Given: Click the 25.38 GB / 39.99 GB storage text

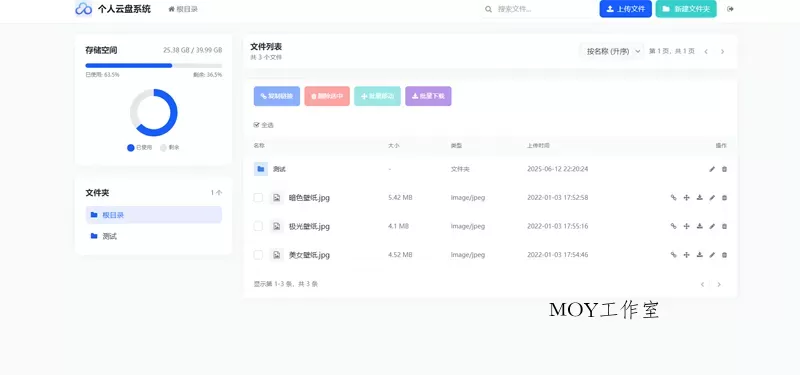Looking at the screenshot, I should coord(192,50).
